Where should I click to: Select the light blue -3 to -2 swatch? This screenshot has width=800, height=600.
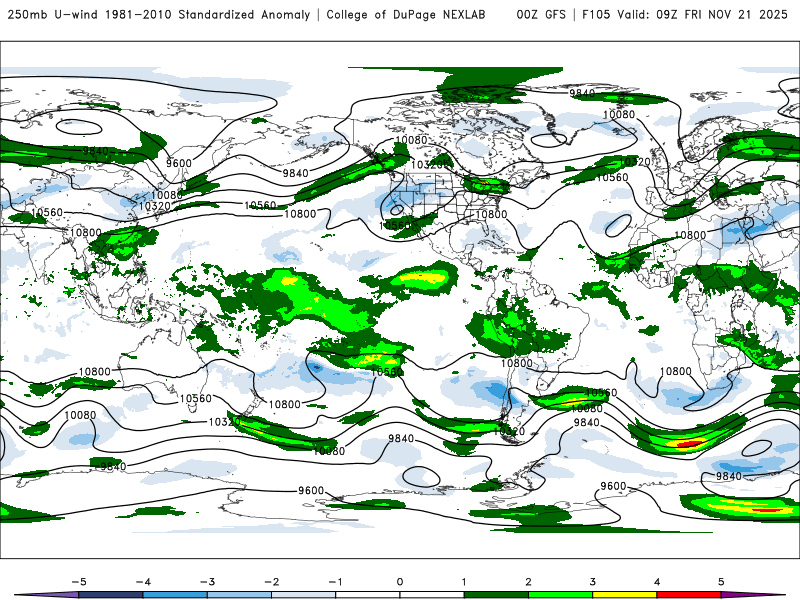(239, 595)
